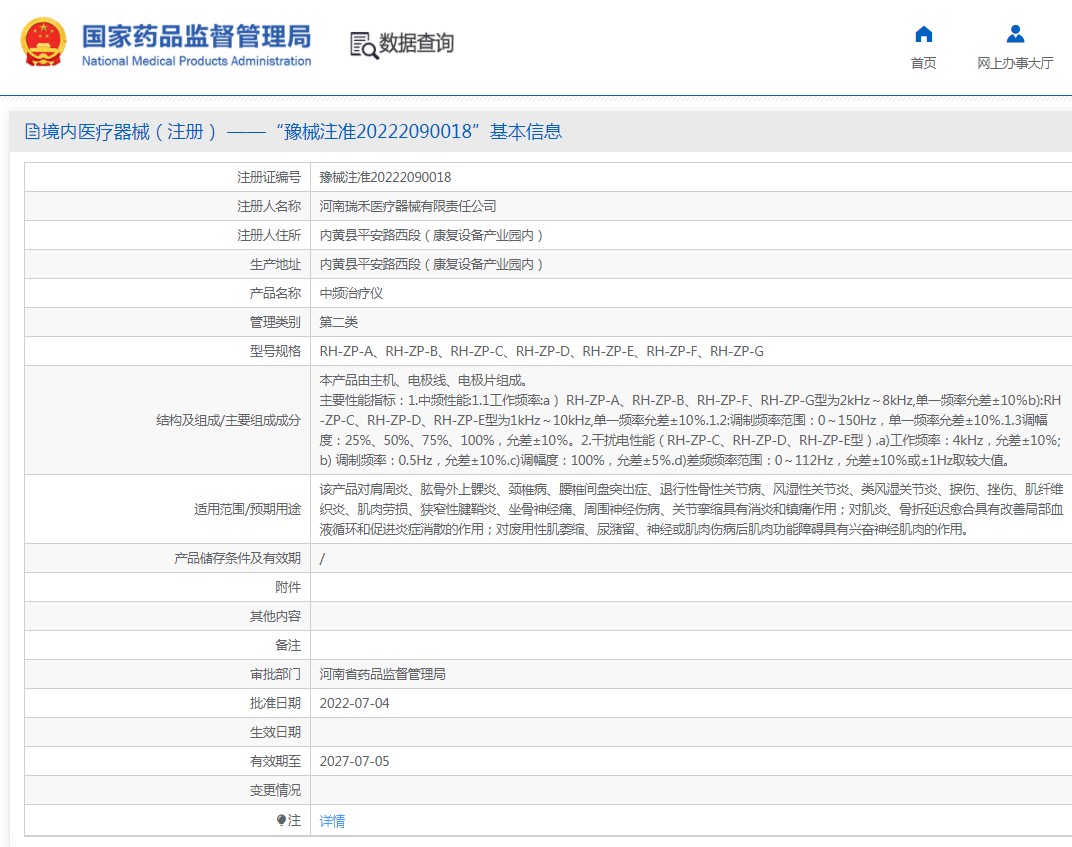Open the 详情 details link

pyautogui.click(x=332, y=820)
